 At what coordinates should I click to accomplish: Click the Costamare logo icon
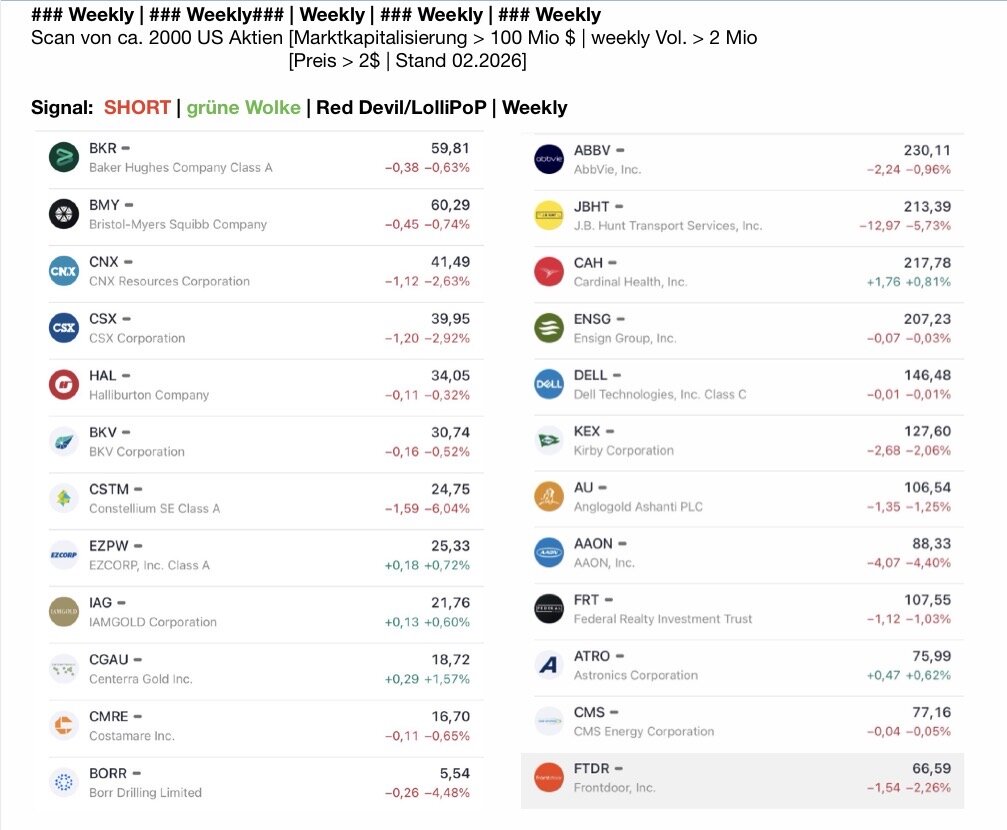click(64, 725)
